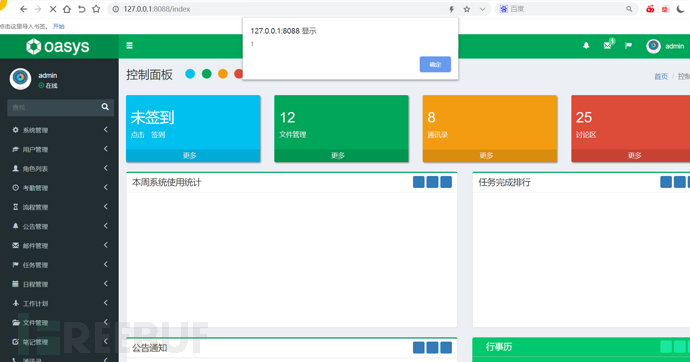The width and height of the screenshot is (690, 362).
Task: Select the orange theme color dot
Action: [223, 73]
